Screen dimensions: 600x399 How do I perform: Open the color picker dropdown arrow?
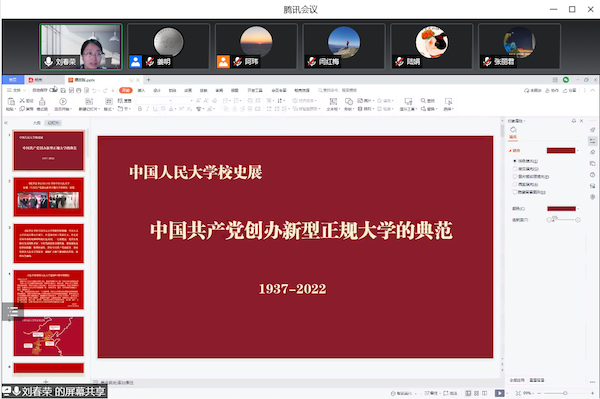(578, 208)
